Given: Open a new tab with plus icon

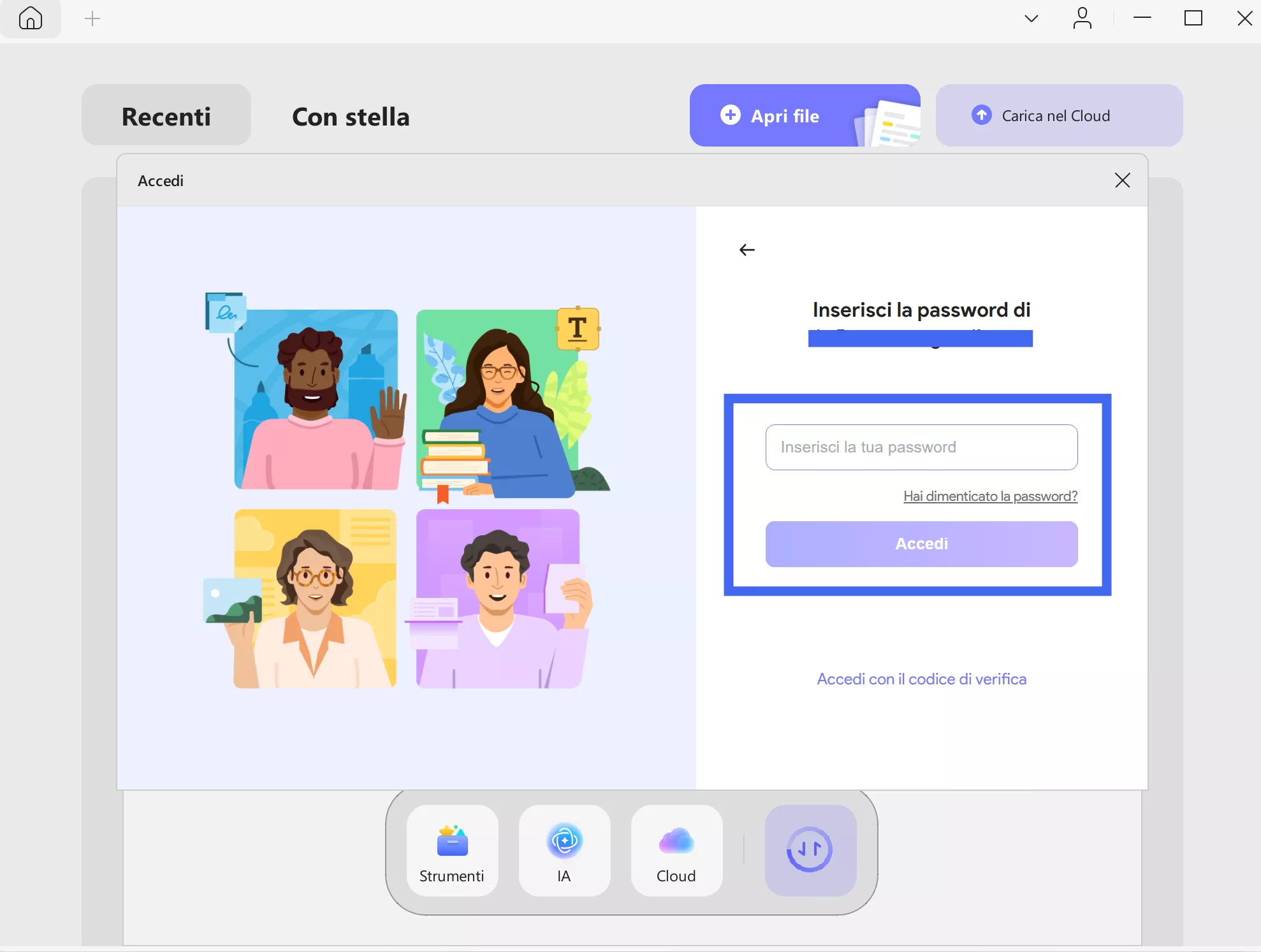Looking at the screenshot, I should coord(92,18).
